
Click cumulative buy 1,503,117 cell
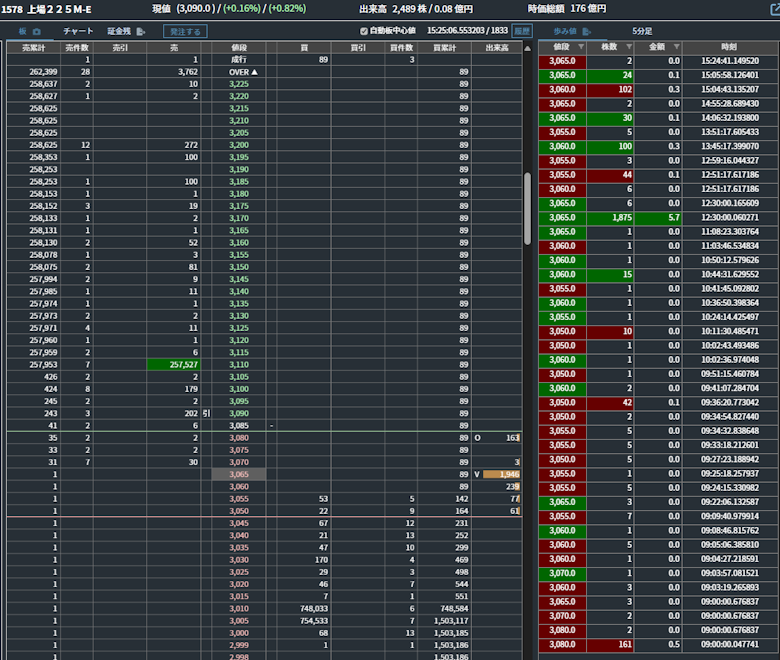point(444,621)
